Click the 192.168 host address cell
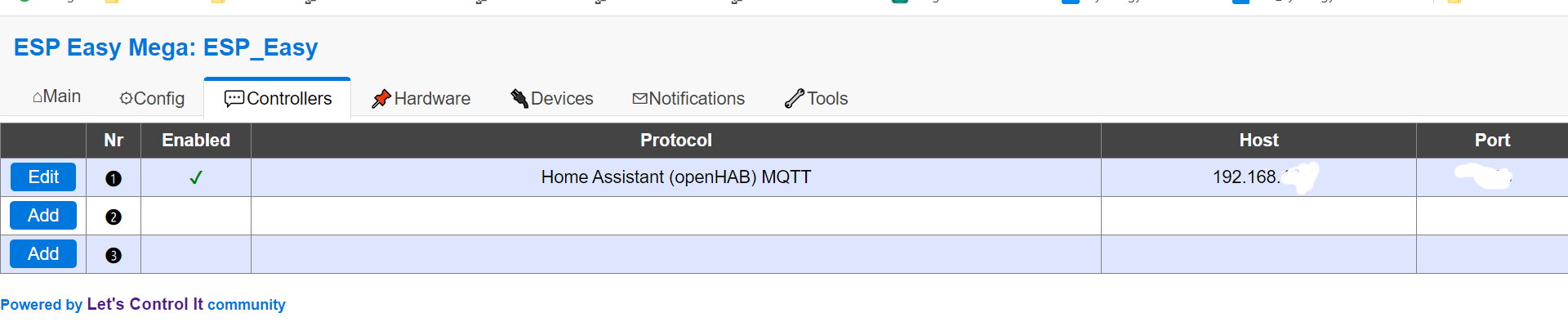Screen dimensions: 1568x331 click(1245, 177)
